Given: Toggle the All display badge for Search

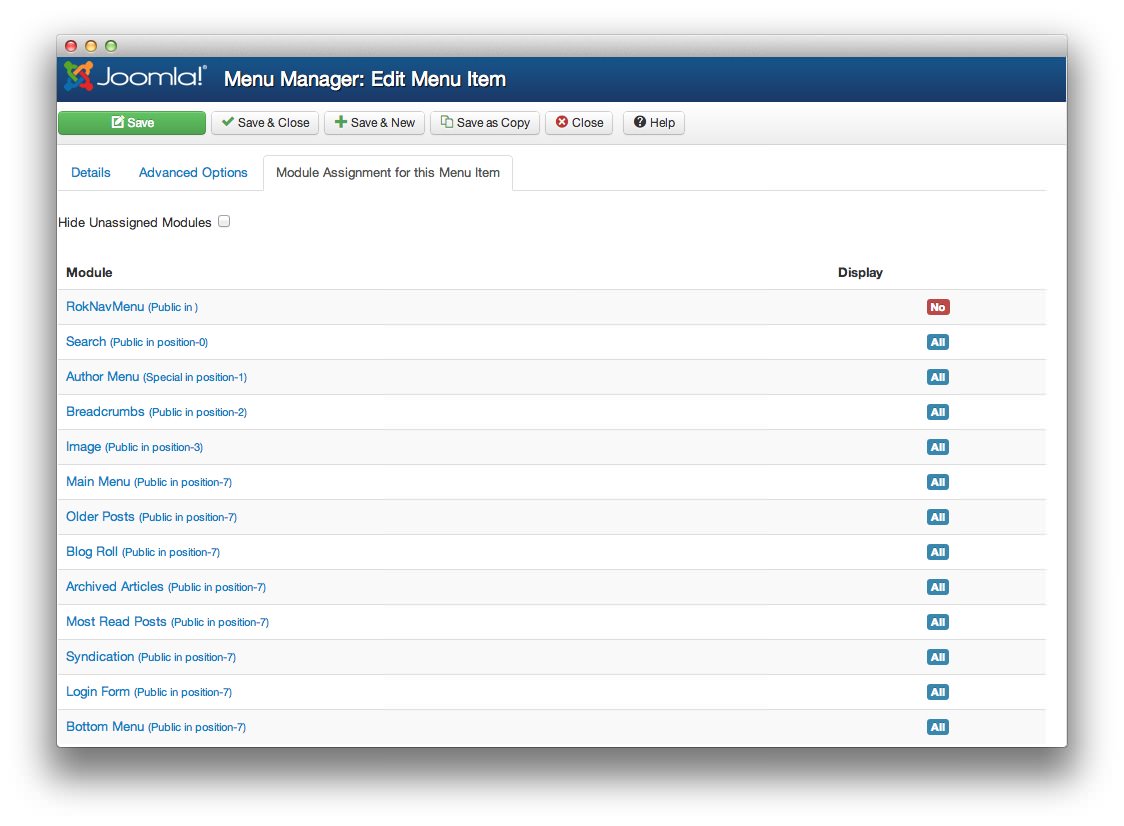Looking at the screenshot, I should (937, 342).
